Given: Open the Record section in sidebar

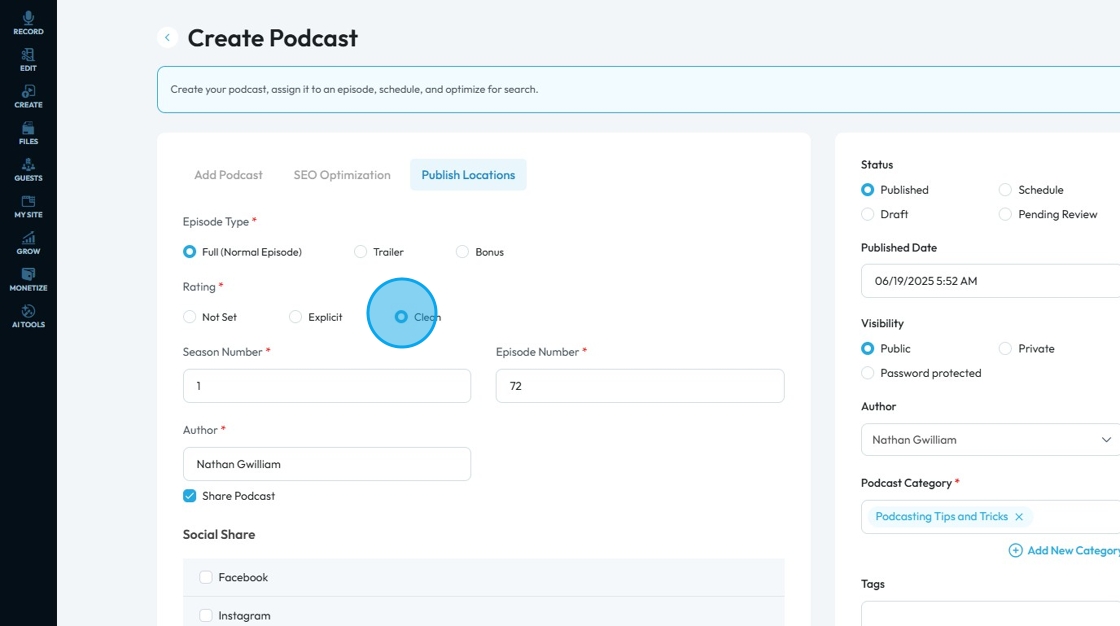Looking at the screenshot, I should [x=28, y=23].
